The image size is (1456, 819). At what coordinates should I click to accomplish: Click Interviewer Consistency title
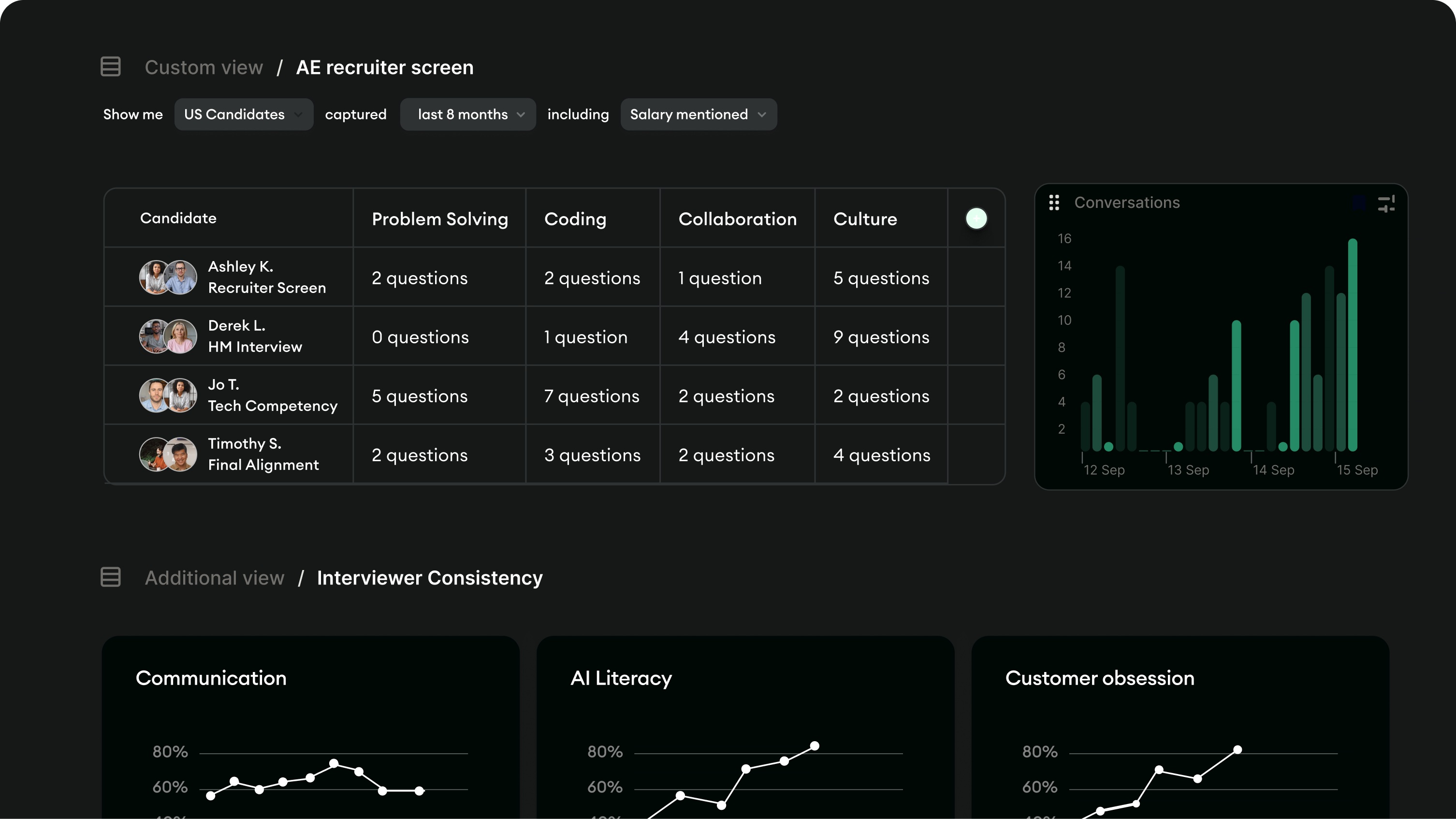point(430,578)
